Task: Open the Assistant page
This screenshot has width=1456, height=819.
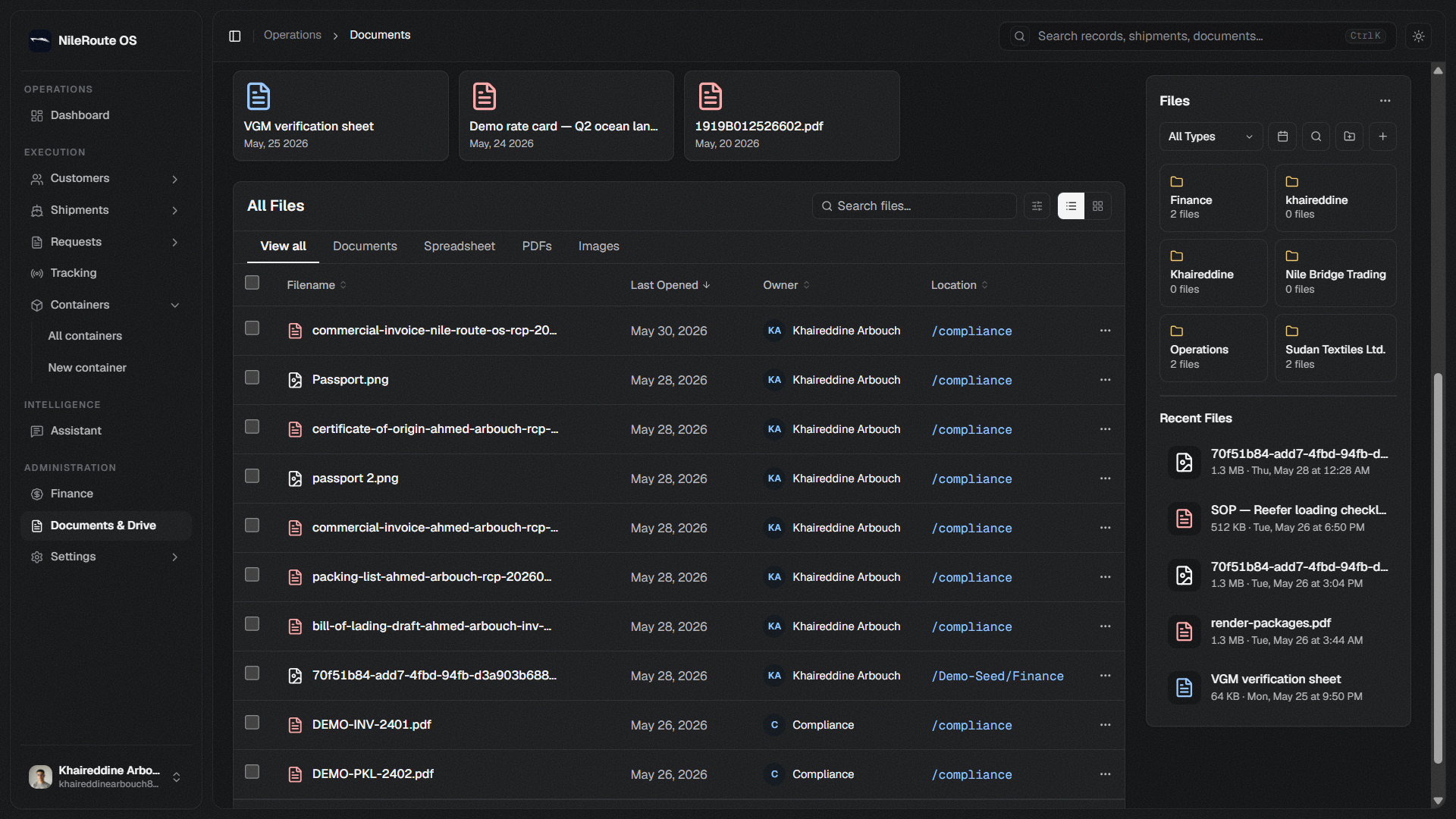Action: [x=105, y=431]
